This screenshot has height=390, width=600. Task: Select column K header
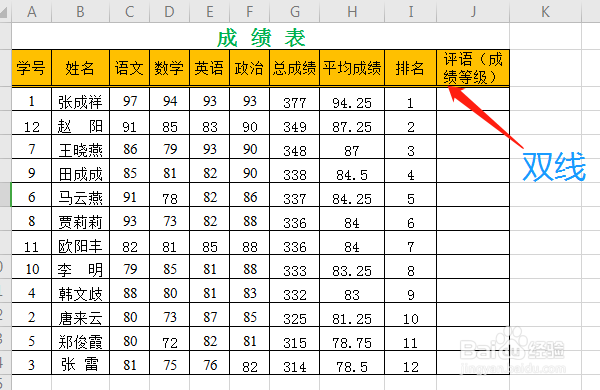pos(545,11)
